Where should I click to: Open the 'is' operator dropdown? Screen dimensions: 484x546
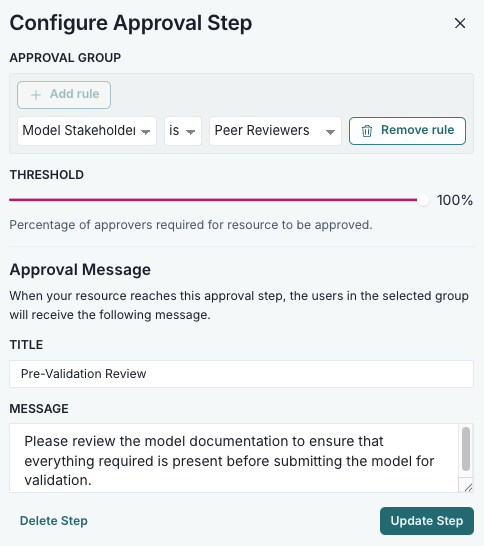[x=183, y=131]
